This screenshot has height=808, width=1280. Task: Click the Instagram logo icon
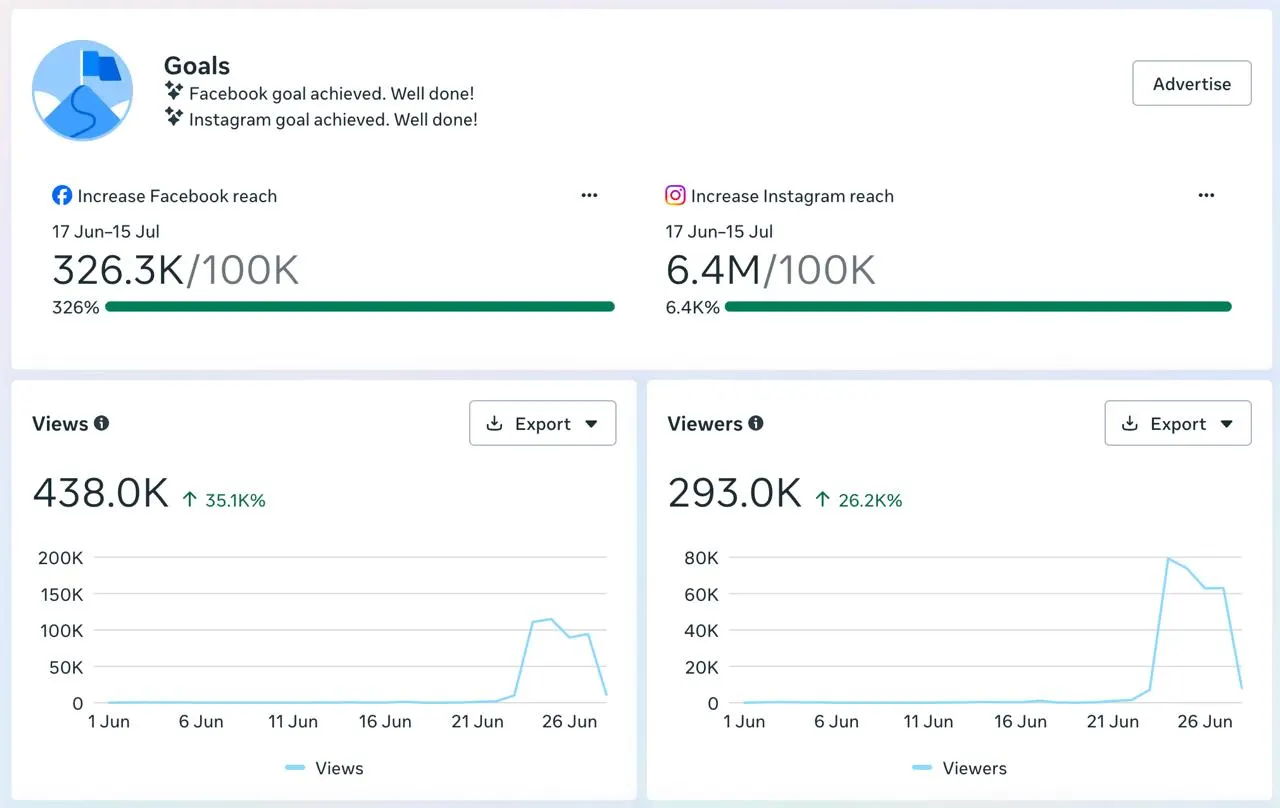(x=676, y=196)
